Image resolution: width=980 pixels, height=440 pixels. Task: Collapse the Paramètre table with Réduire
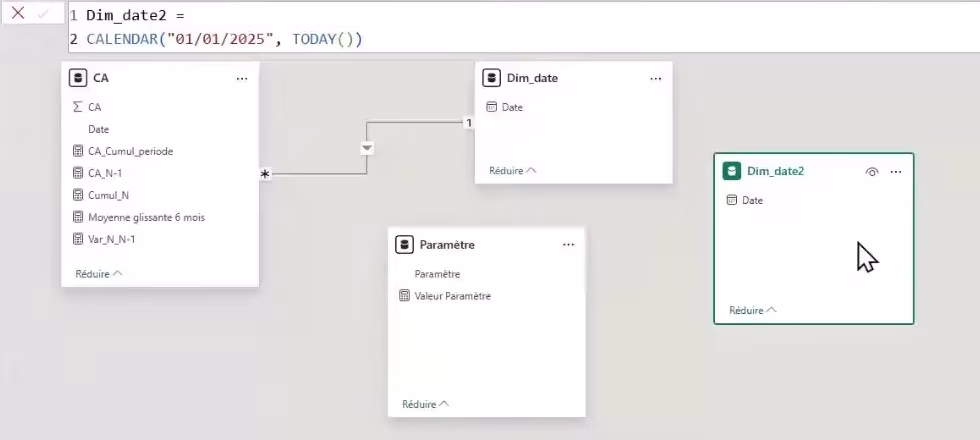(x=425, y=404)
